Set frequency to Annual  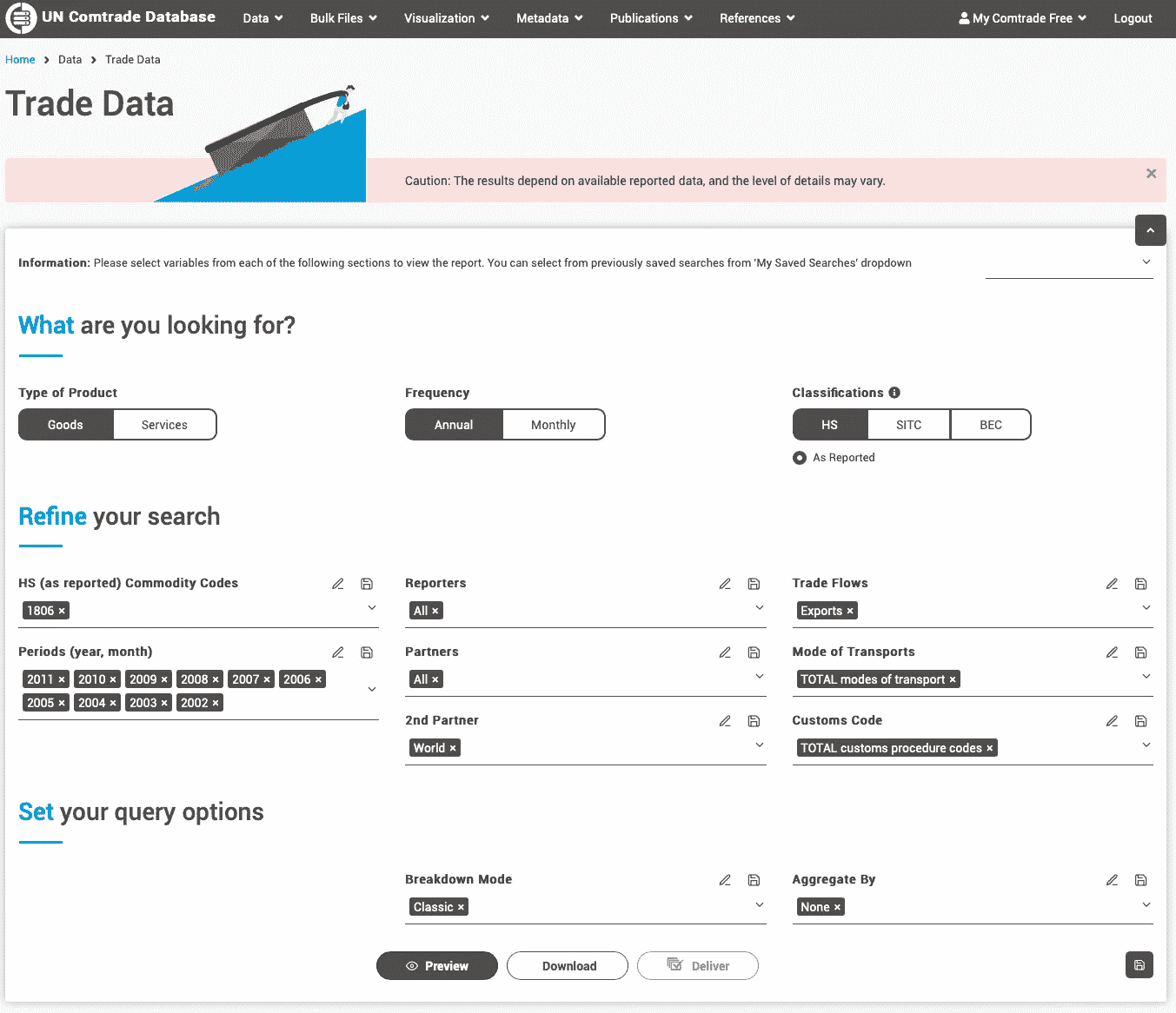[x=454, y=425]
